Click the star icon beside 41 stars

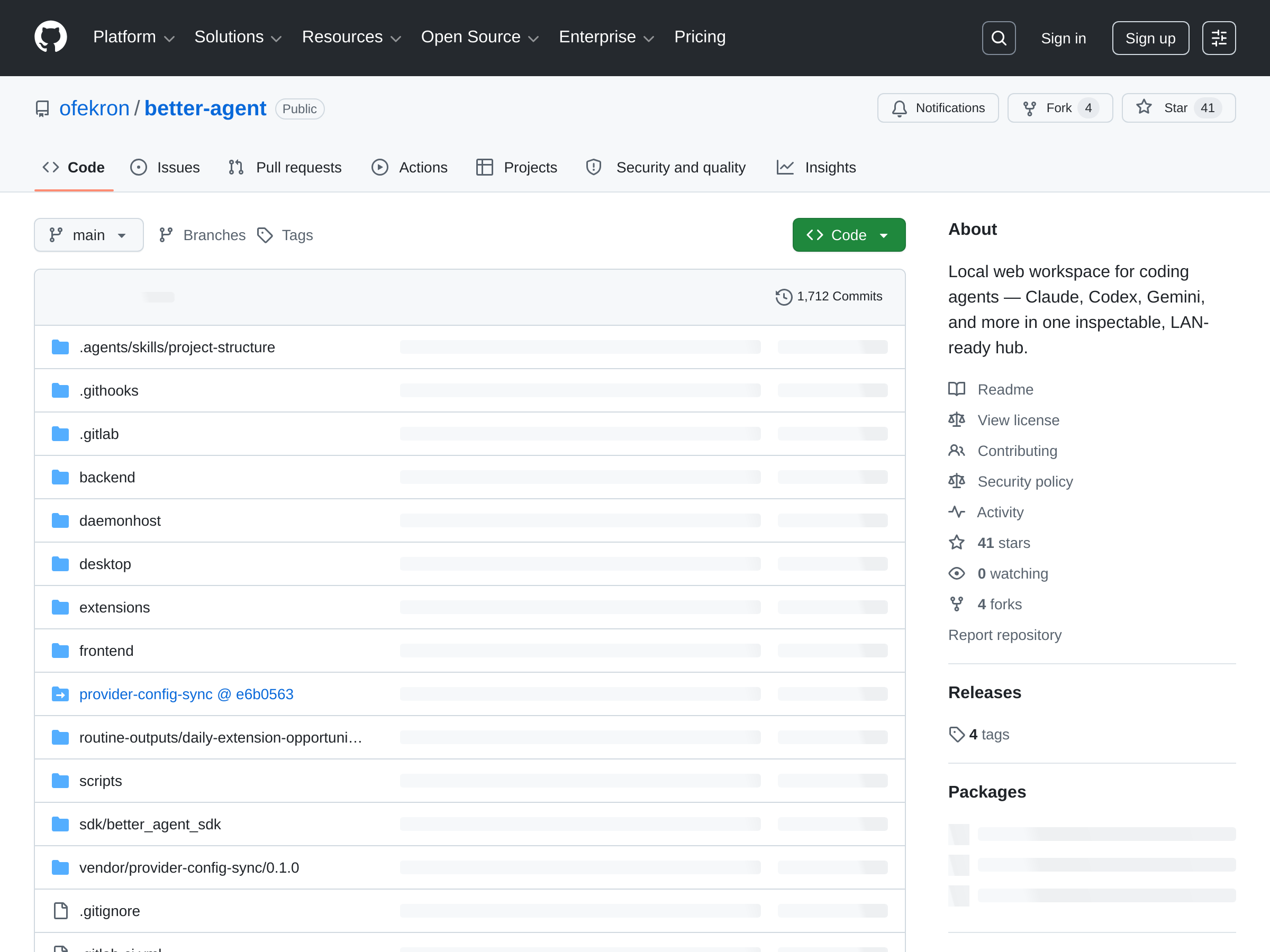(957, 542)
